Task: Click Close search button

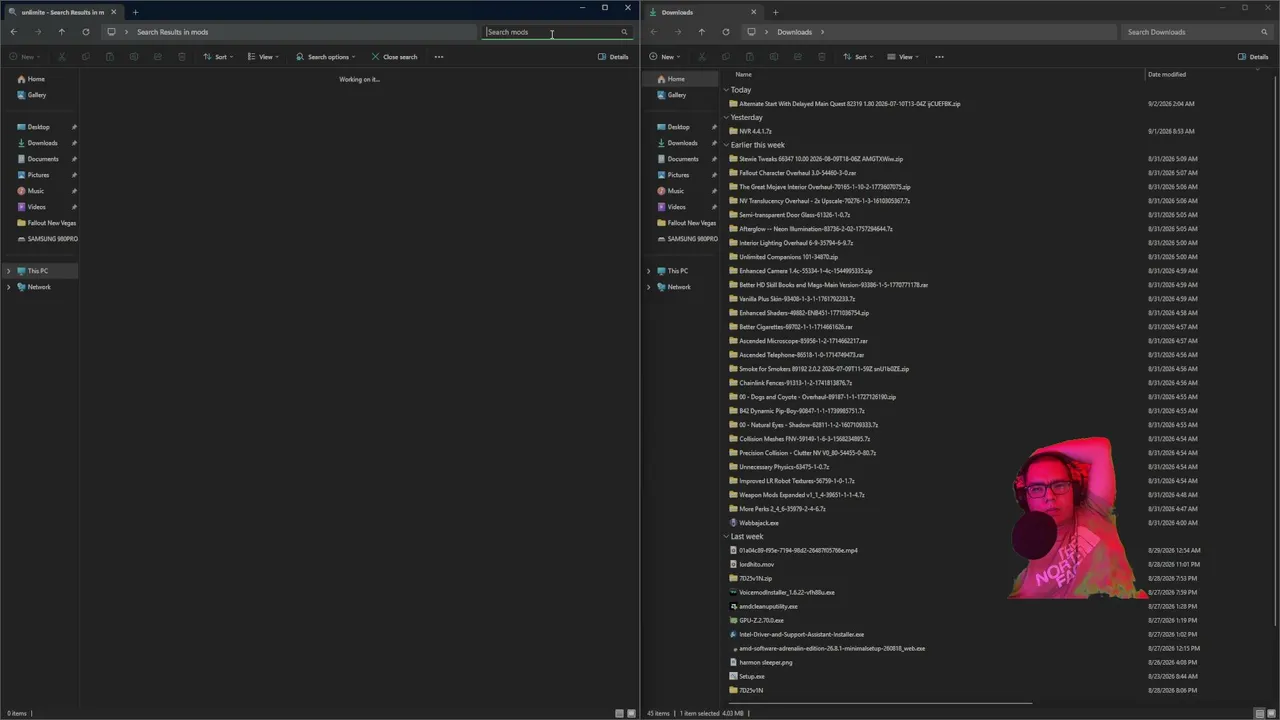Action: 394,57
